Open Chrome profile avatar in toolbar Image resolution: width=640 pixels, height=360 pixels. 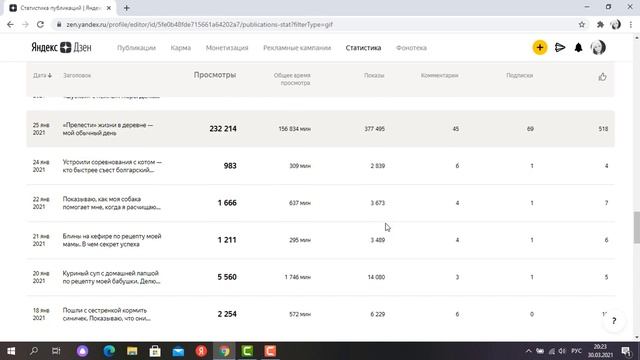[616, 24]
